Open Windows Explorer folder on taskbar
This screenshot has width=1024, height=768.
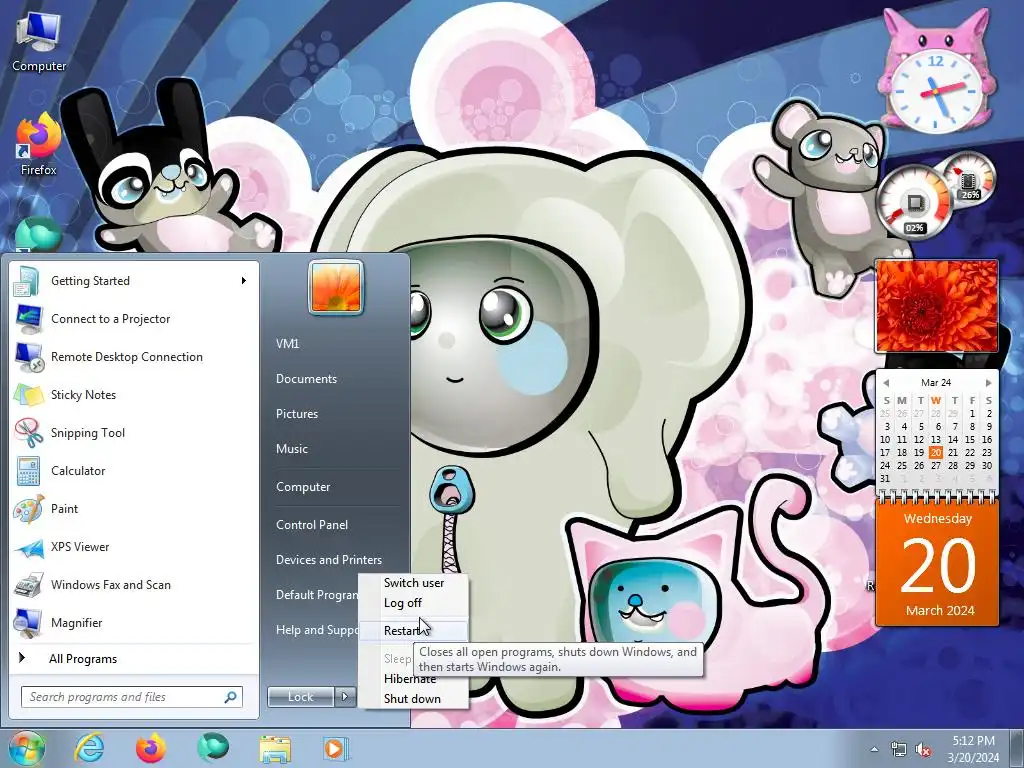tap(275, 748)
